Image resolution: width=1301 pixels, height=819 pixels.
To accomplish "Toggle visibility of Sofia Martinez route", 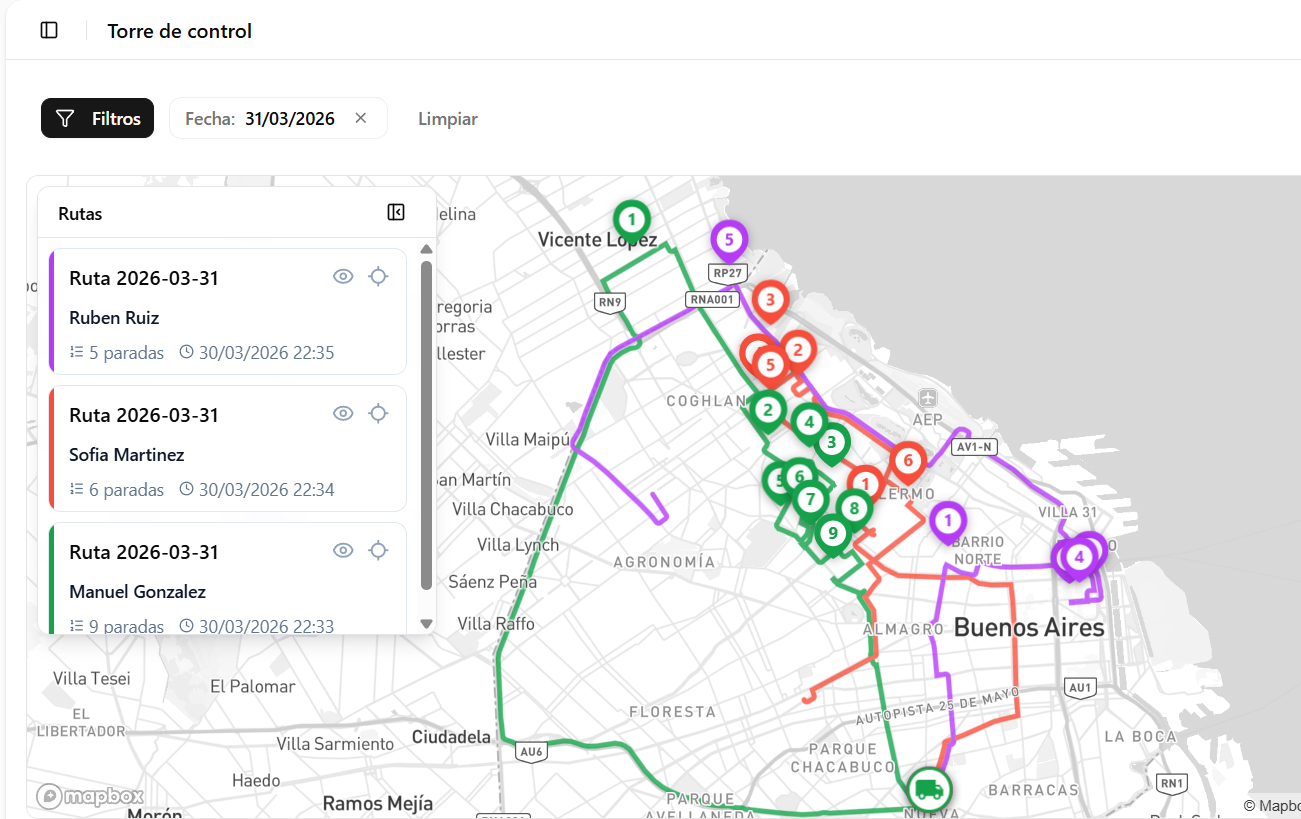I will pyautogui.click(x=343, y=413).
